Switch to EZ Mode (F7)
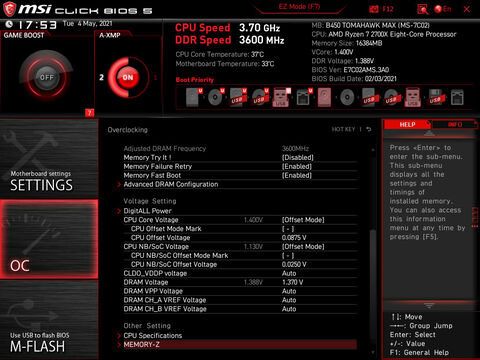 (x=299, y=6)
